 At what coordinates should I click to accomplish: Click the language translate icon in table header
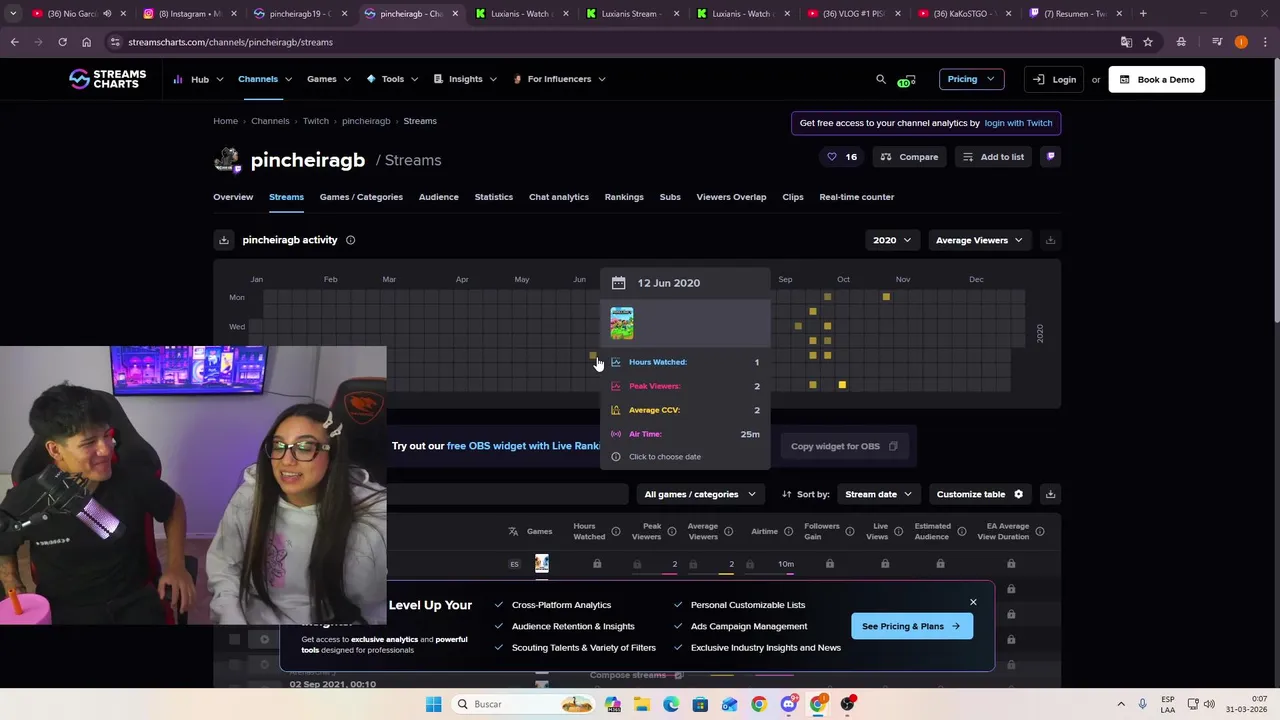[x=513, y=531]
